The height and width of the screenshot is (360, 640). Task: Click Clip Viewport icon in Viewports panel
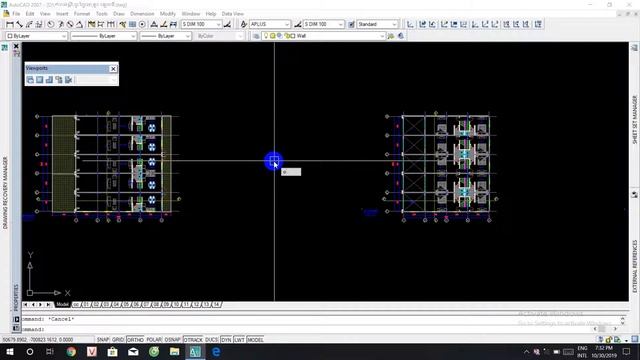[x=69, y=80]
